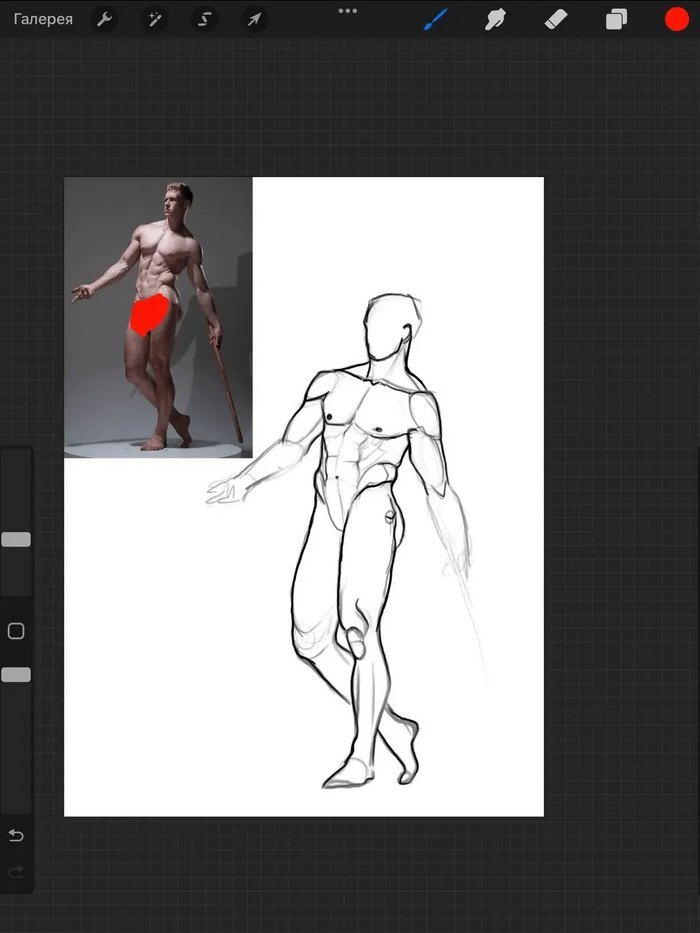The image size is (700, 933).
Task: Return to Галерея
Action: coord(43,19)
